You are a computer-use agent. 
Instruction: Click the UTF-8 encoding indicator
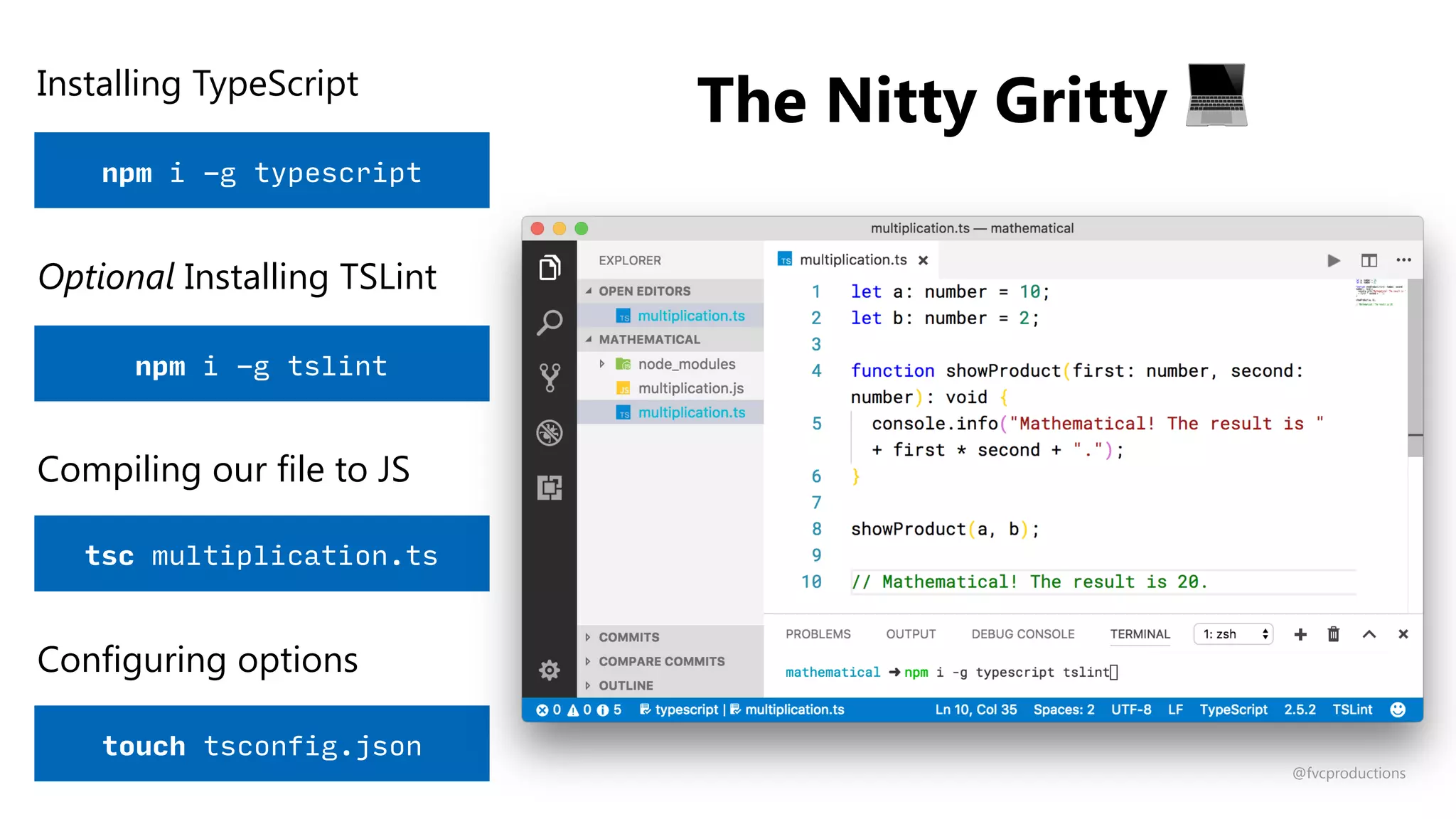click(x=1131, y=710)
